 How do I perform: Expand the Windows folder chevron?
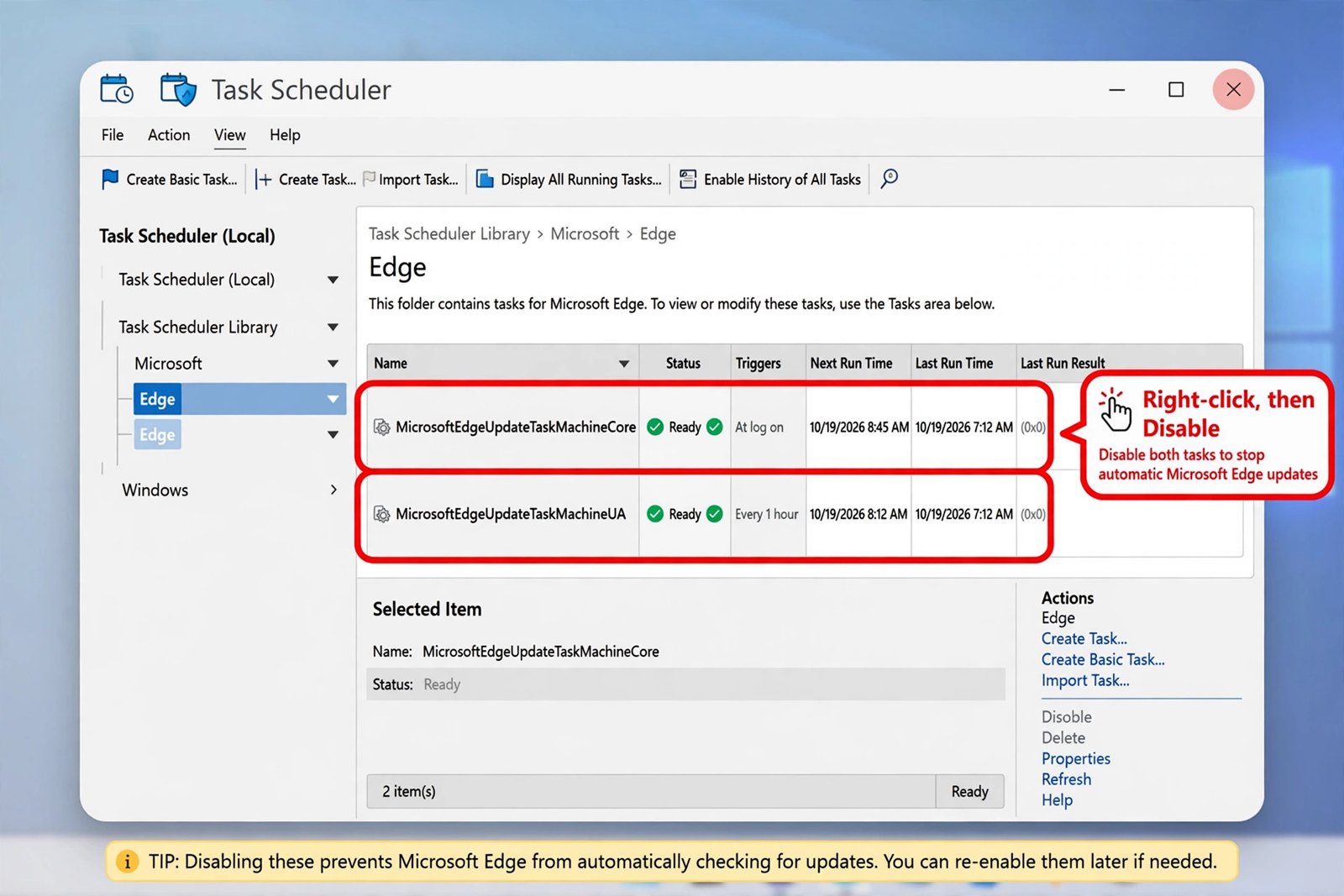pyautogui.click(x=334, y=490)
